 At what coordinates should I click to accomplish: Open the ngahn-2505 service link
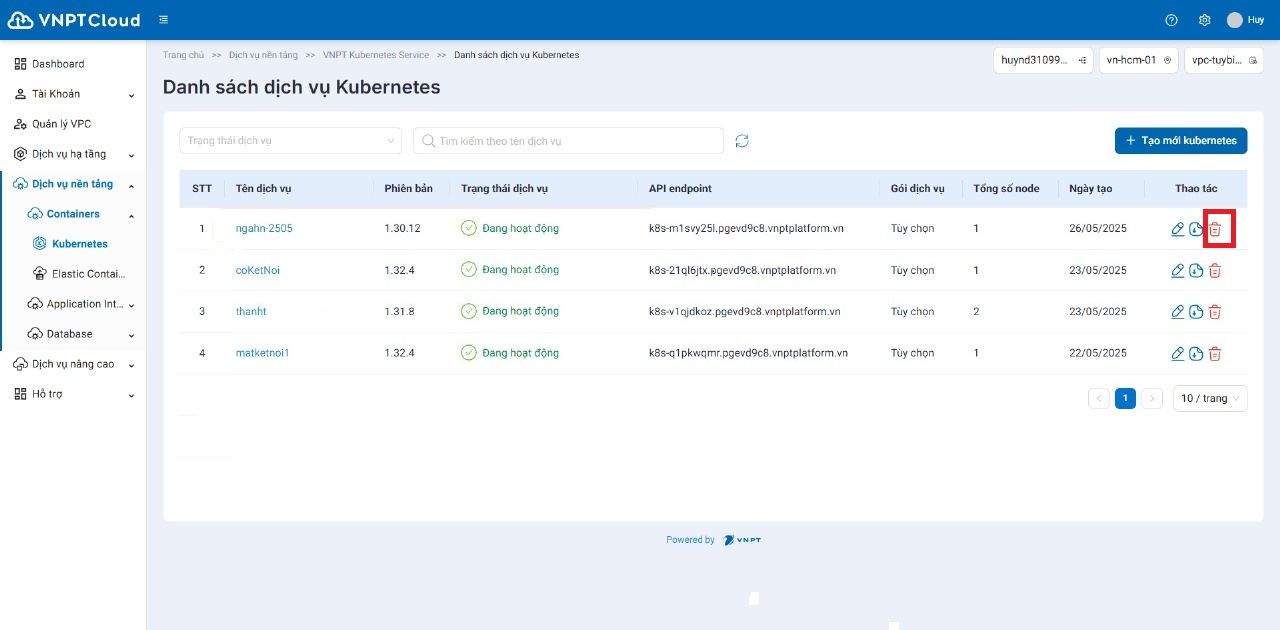coord(264,229)
